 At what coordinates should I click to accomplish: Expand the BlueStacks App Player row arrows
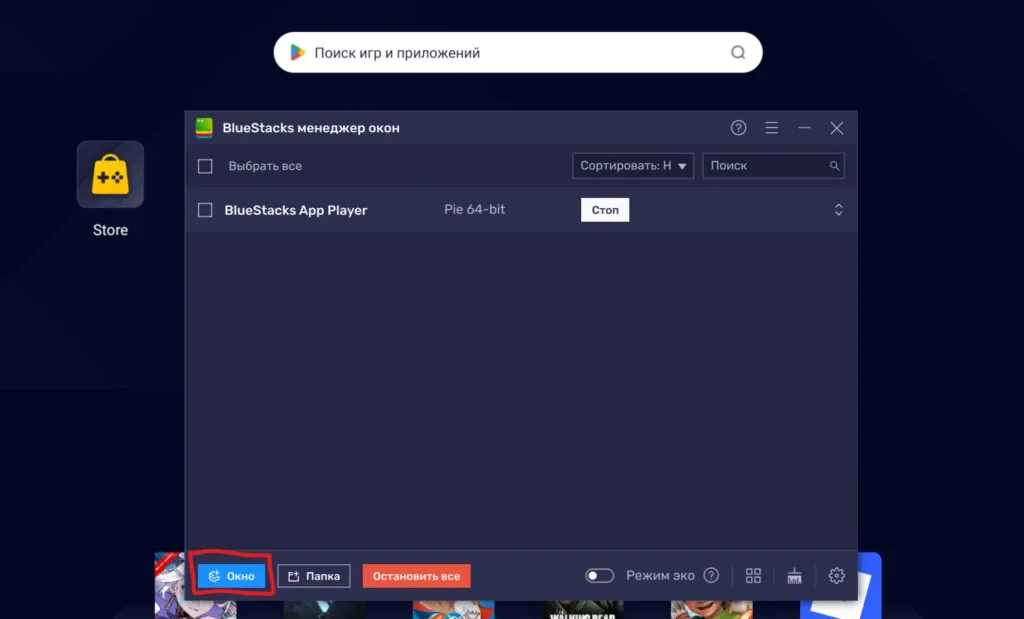838,210
